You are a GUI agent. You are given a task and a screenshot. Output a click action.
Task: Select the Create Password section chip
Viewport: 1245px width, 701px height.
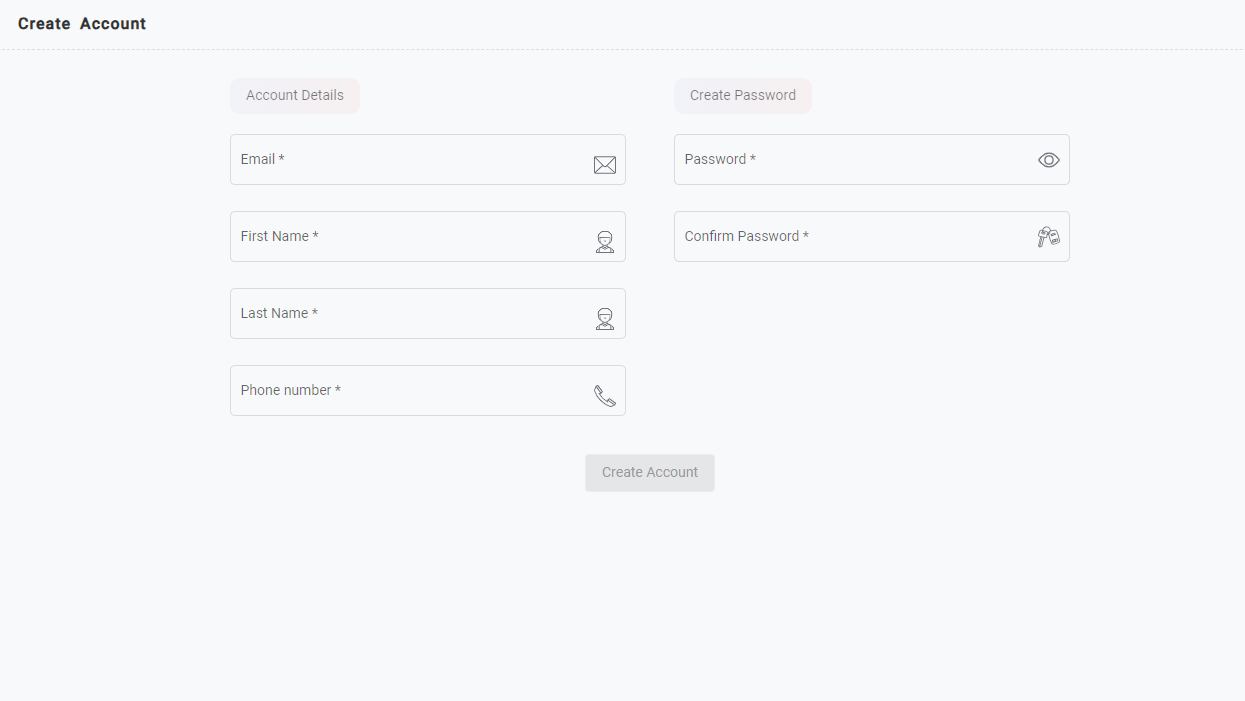pos(742,96)
